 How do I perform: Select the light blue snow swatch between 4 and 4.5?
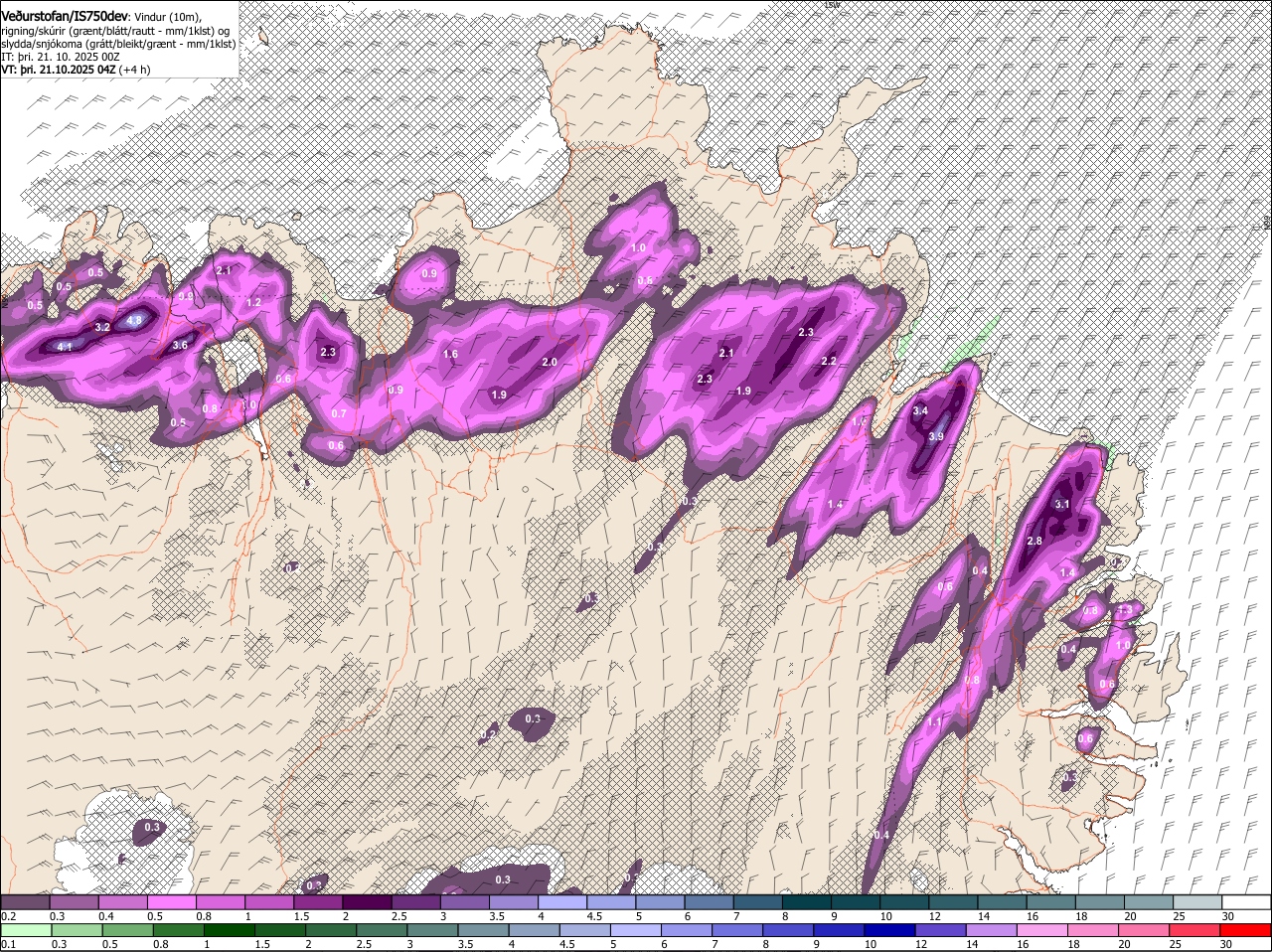point(562,902)
